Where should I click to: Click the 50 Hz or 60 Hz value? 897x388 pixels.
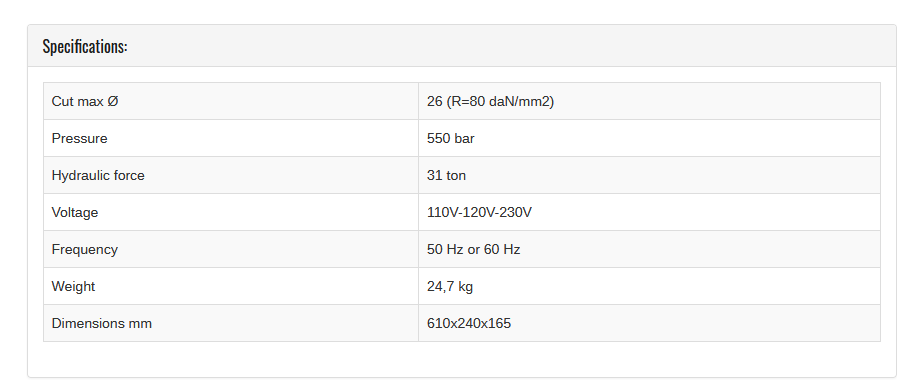(x=473, y=250)
